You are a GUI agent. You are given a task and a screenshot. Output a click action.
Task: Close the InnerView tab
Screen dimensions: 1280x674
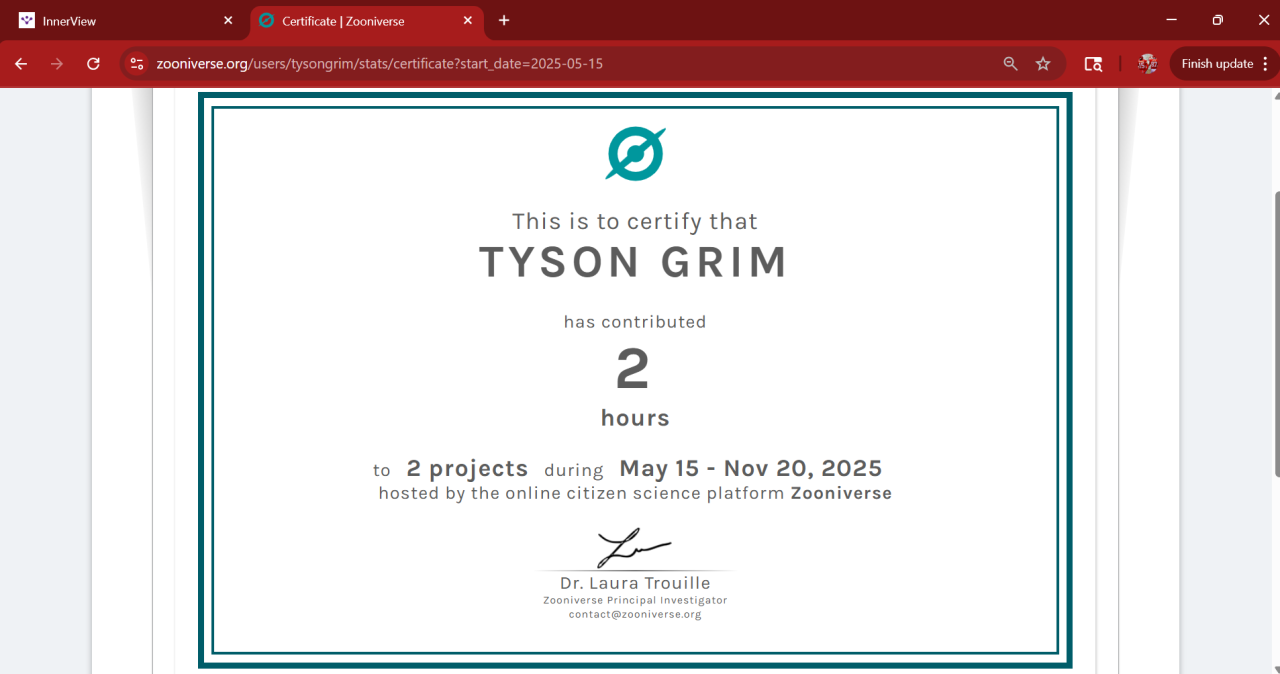(x=228, y=20)
